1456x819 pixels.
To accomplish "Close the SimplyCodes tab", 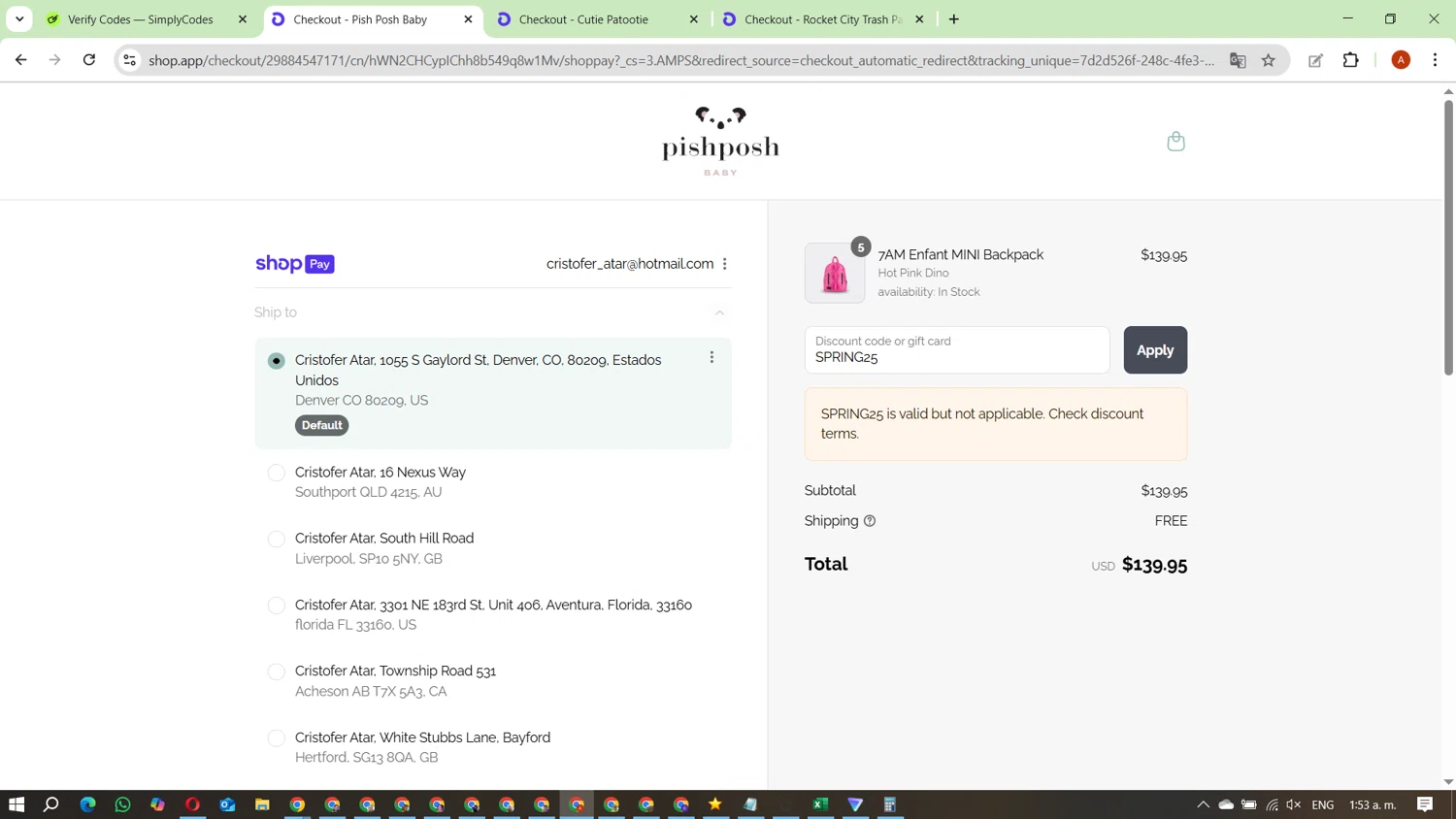I will pos(243,19).
